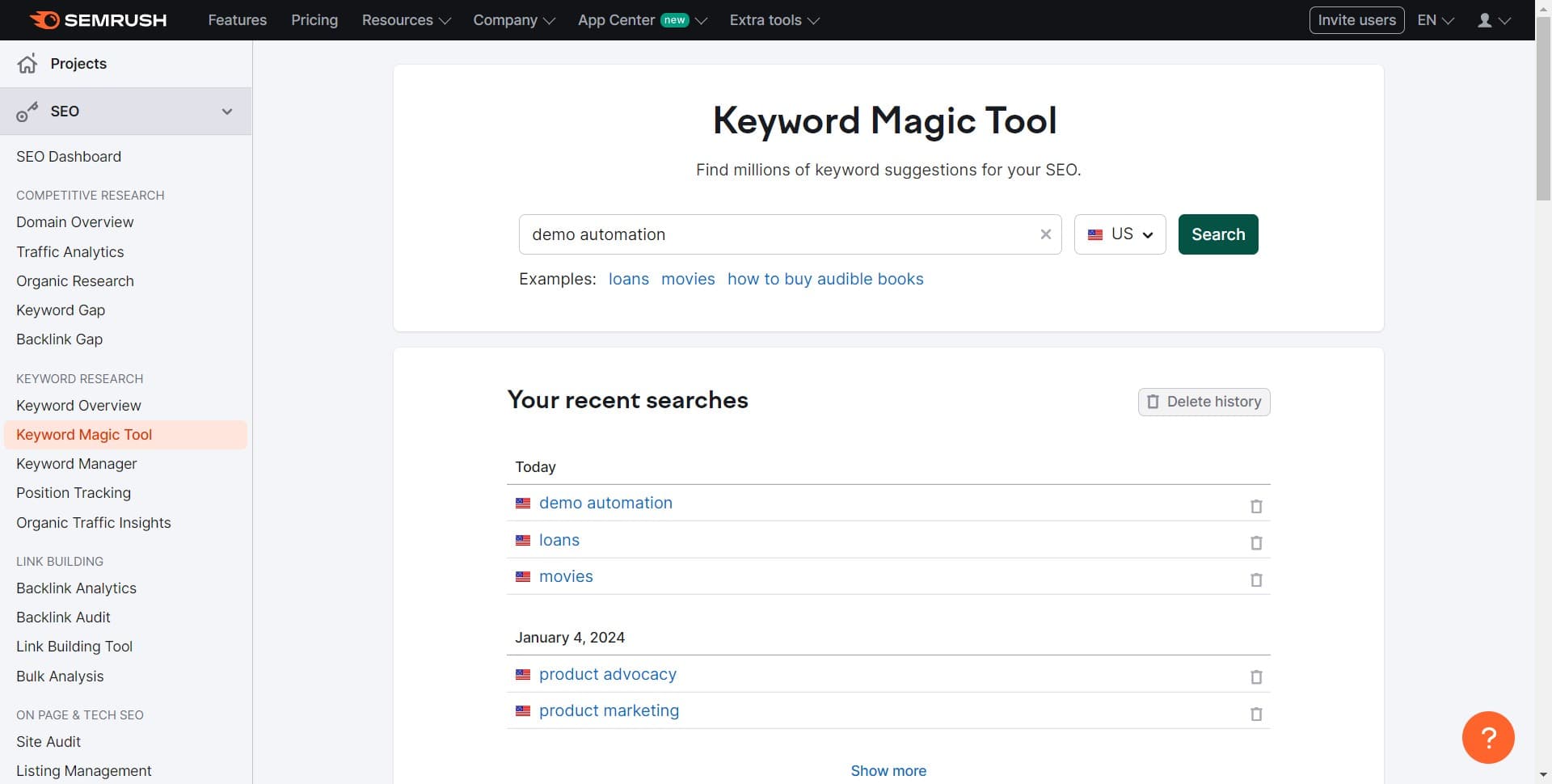This screenshot has width=1552, height=784.
Task: Open Projects via the home icon
Action: [x=27, y=63]
